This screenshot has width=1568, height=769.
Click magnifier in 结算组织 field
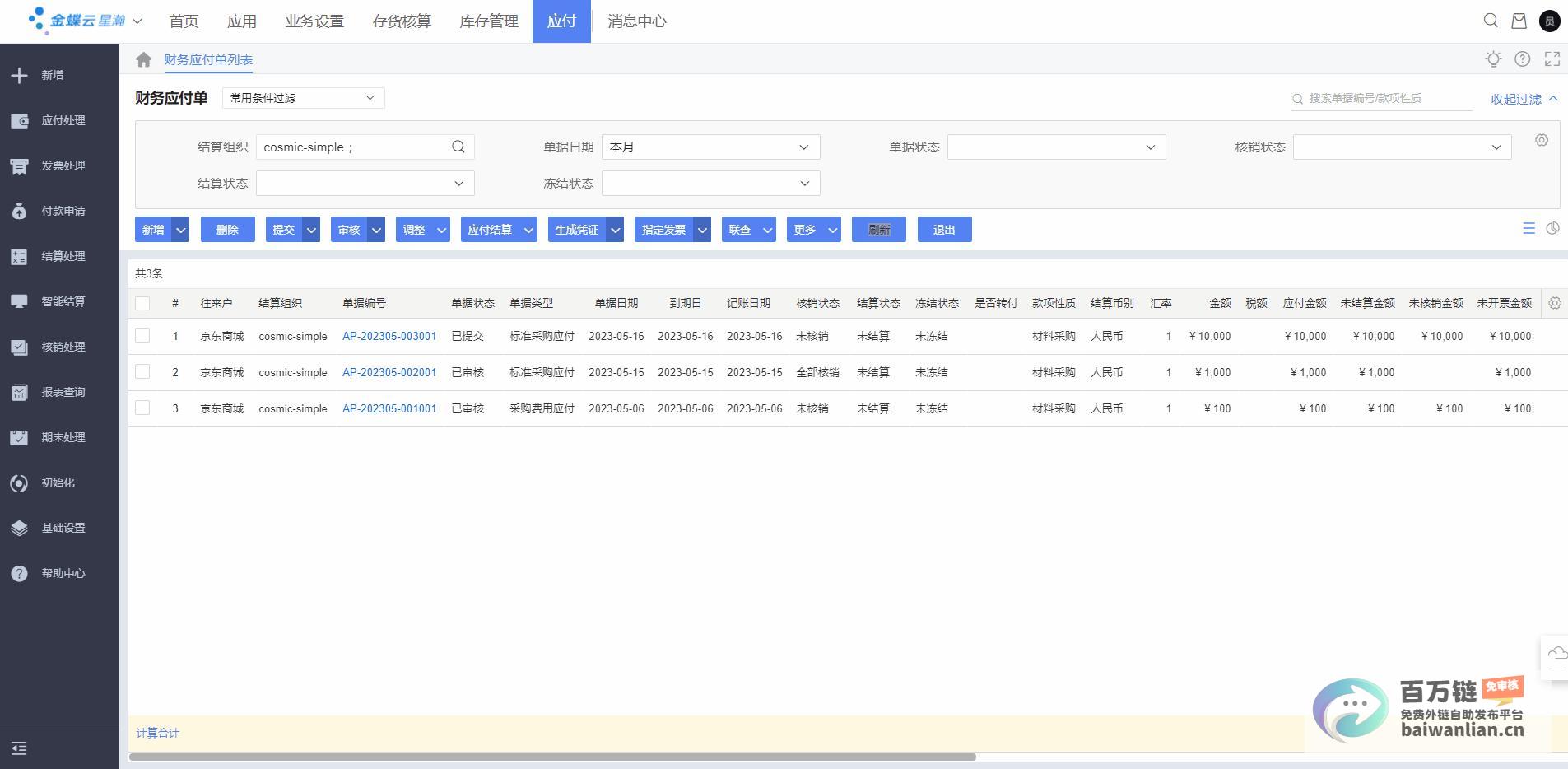(458, 147)
